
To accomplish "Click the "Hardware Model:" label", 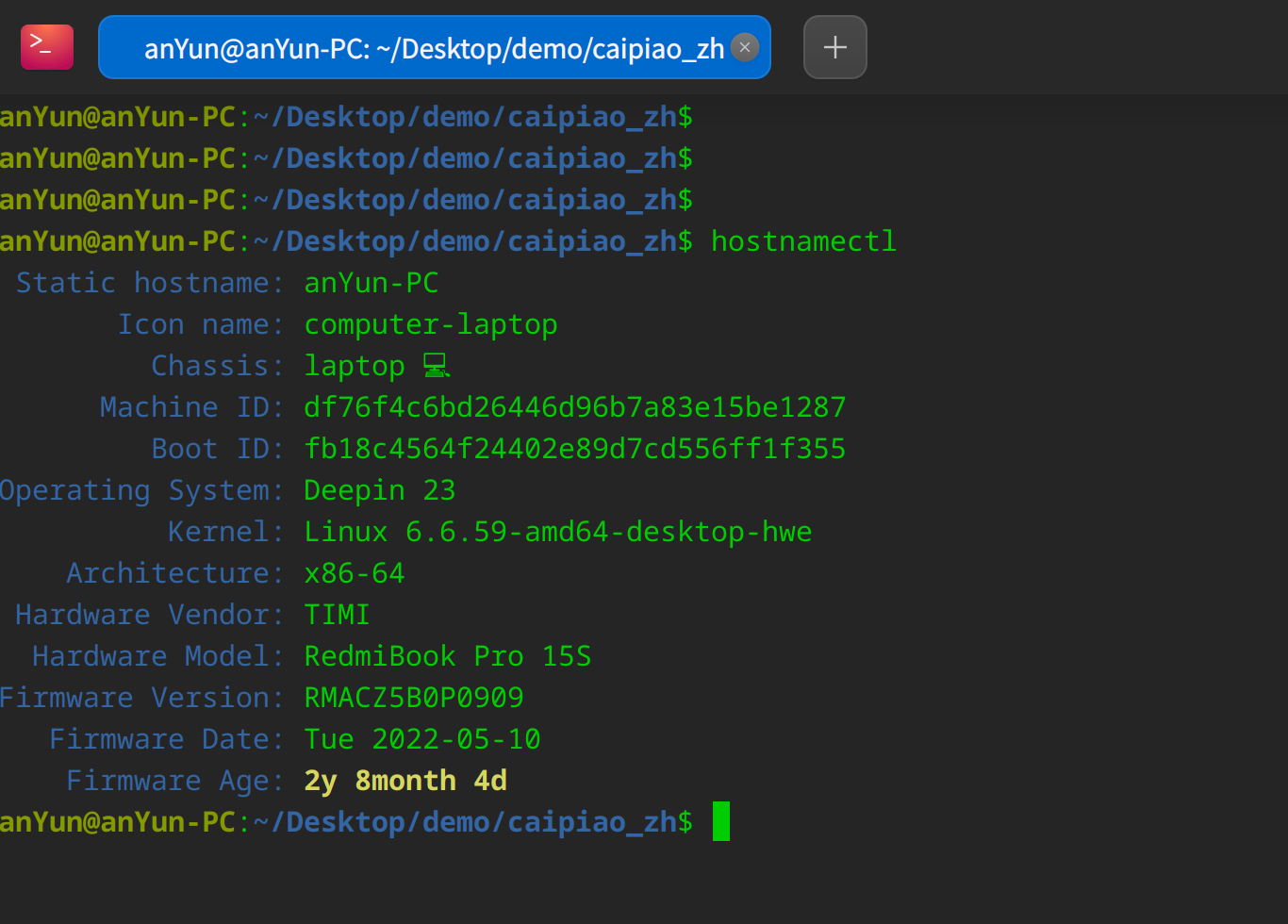I will [x=158, y=656].
